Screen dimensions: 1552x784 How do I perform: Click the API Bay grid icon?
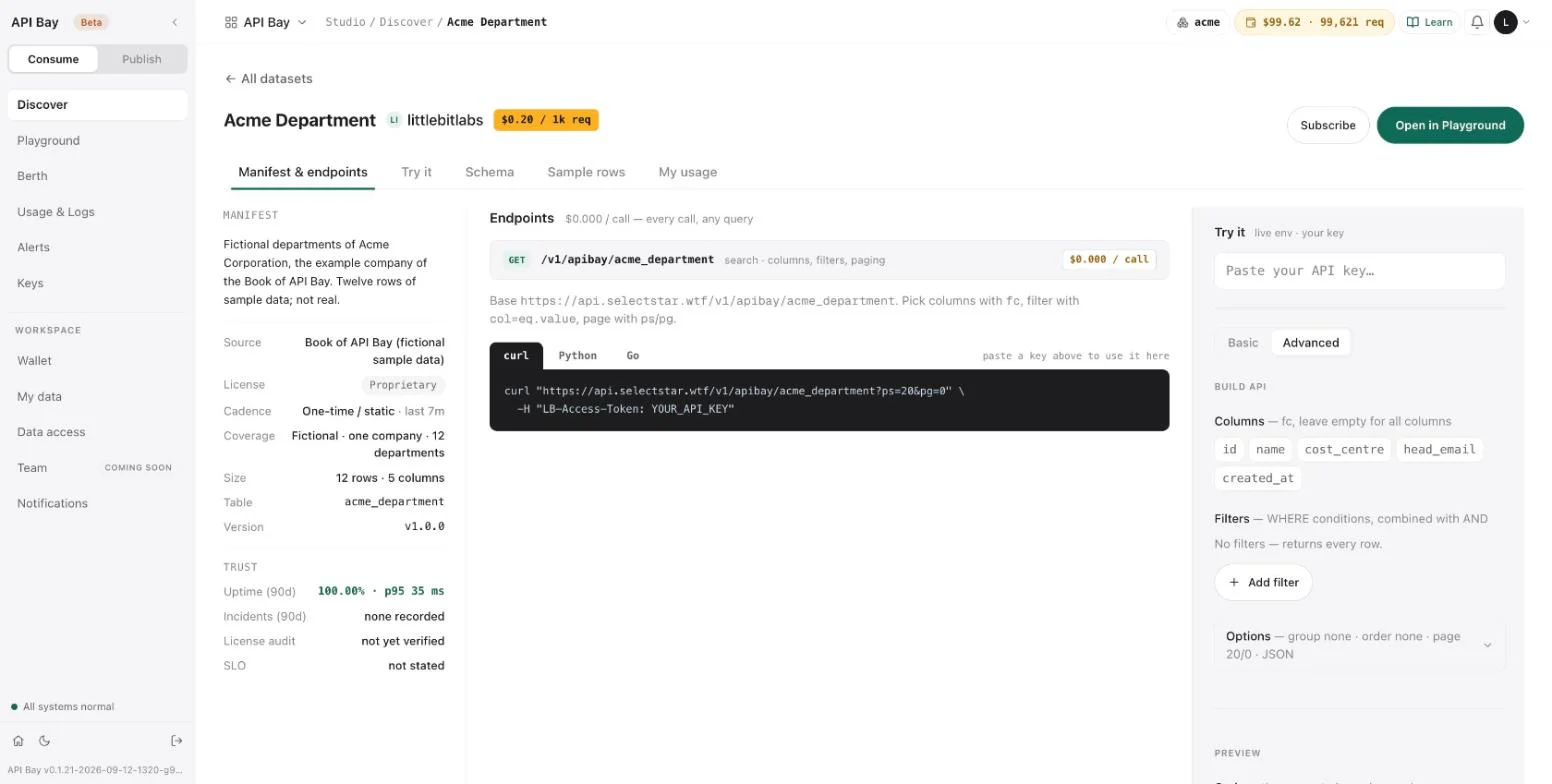pos(231,22)
